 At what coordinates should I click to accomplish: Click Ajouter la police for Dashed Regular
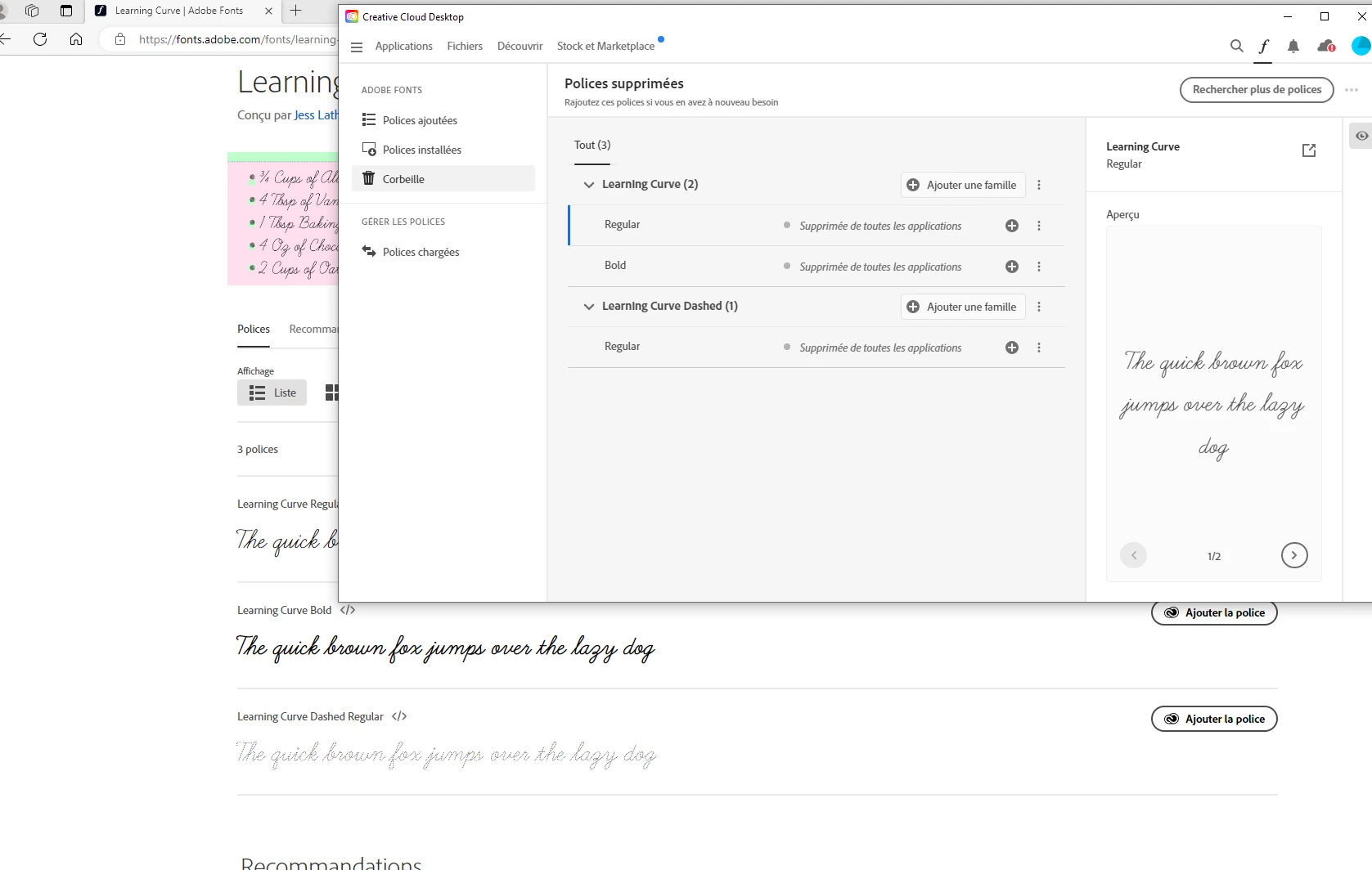(x=1214, y=719)
